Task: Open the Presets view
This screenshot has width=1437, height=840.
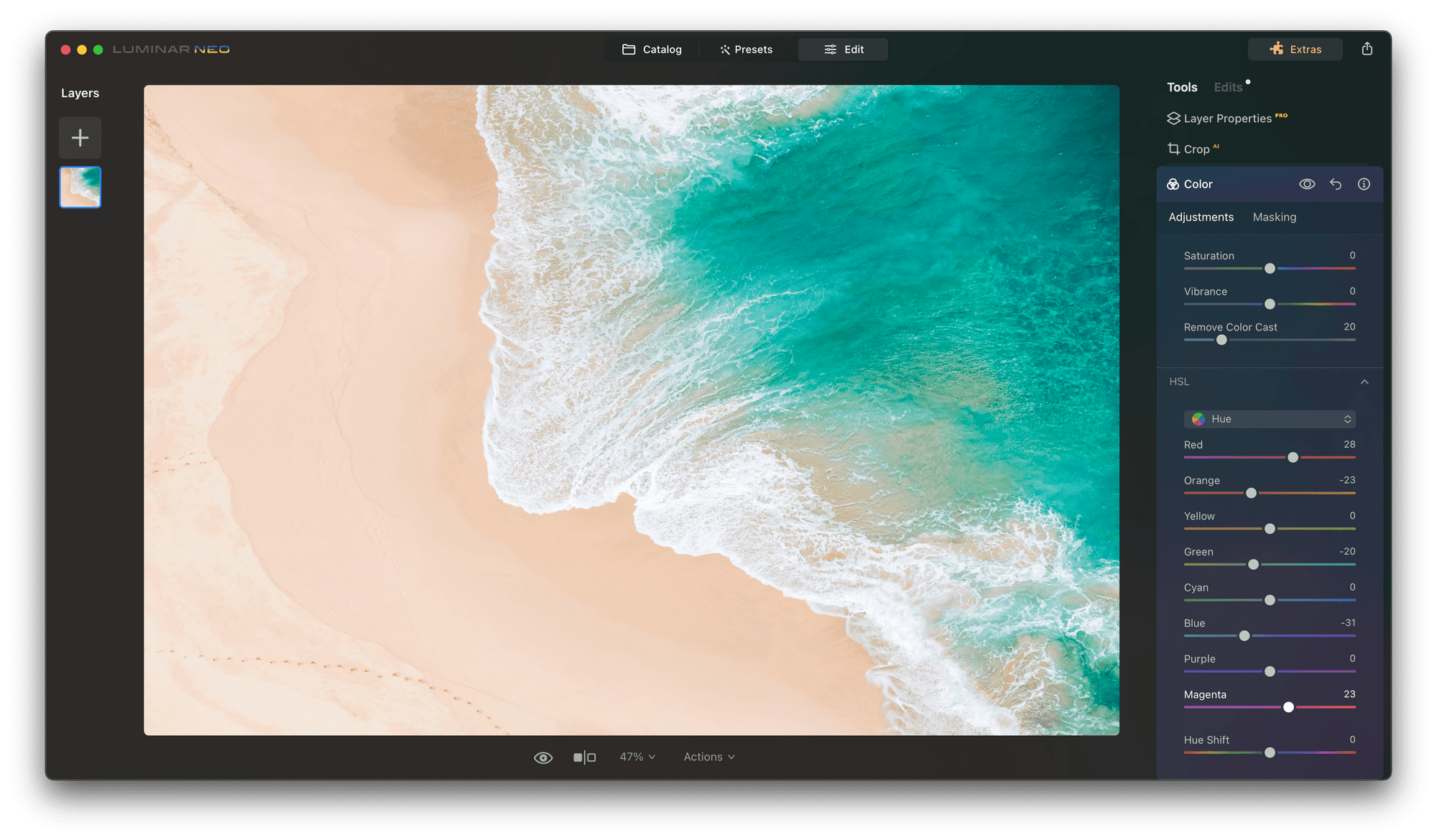Action: tap(746, 49)
